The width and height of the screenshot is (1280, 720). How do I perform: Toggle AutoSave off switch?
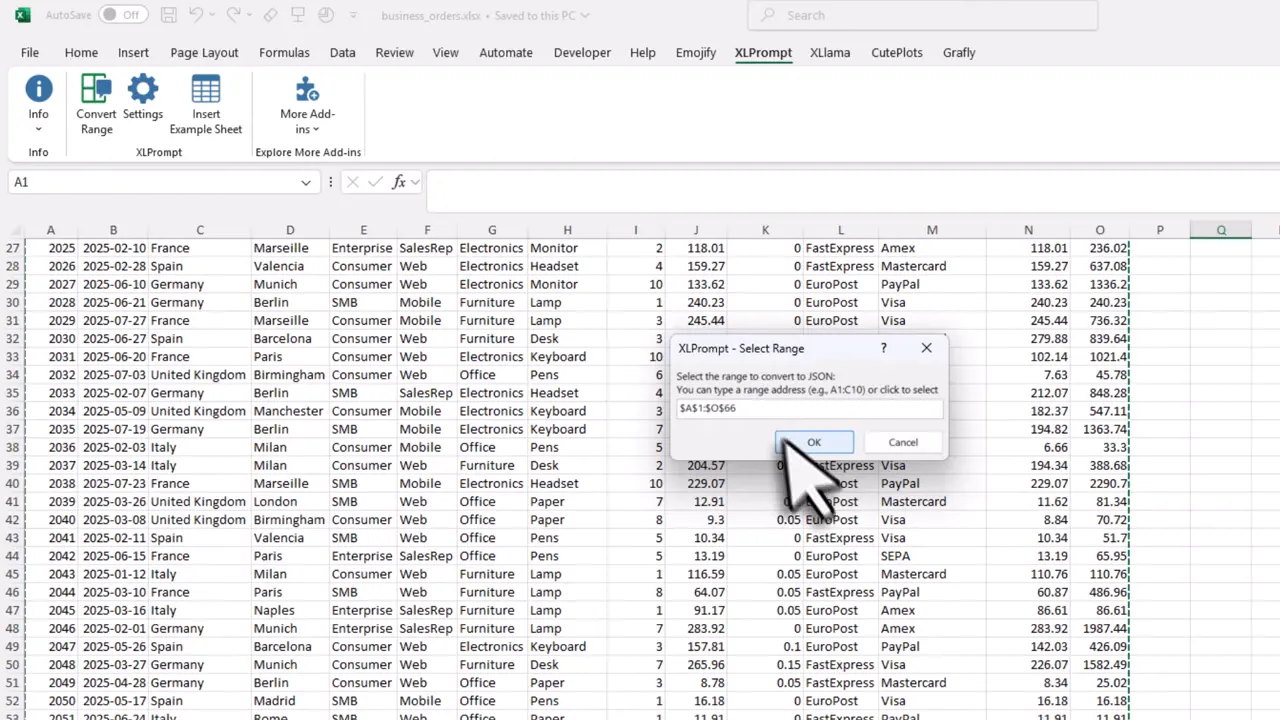[x=122, y=15]
